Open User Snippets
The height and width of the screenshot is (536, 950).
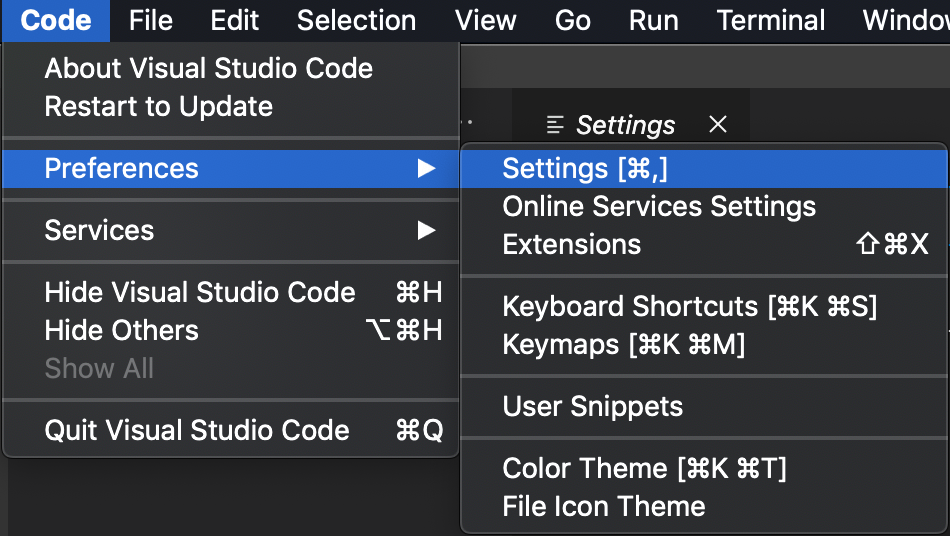pos(703,406)
